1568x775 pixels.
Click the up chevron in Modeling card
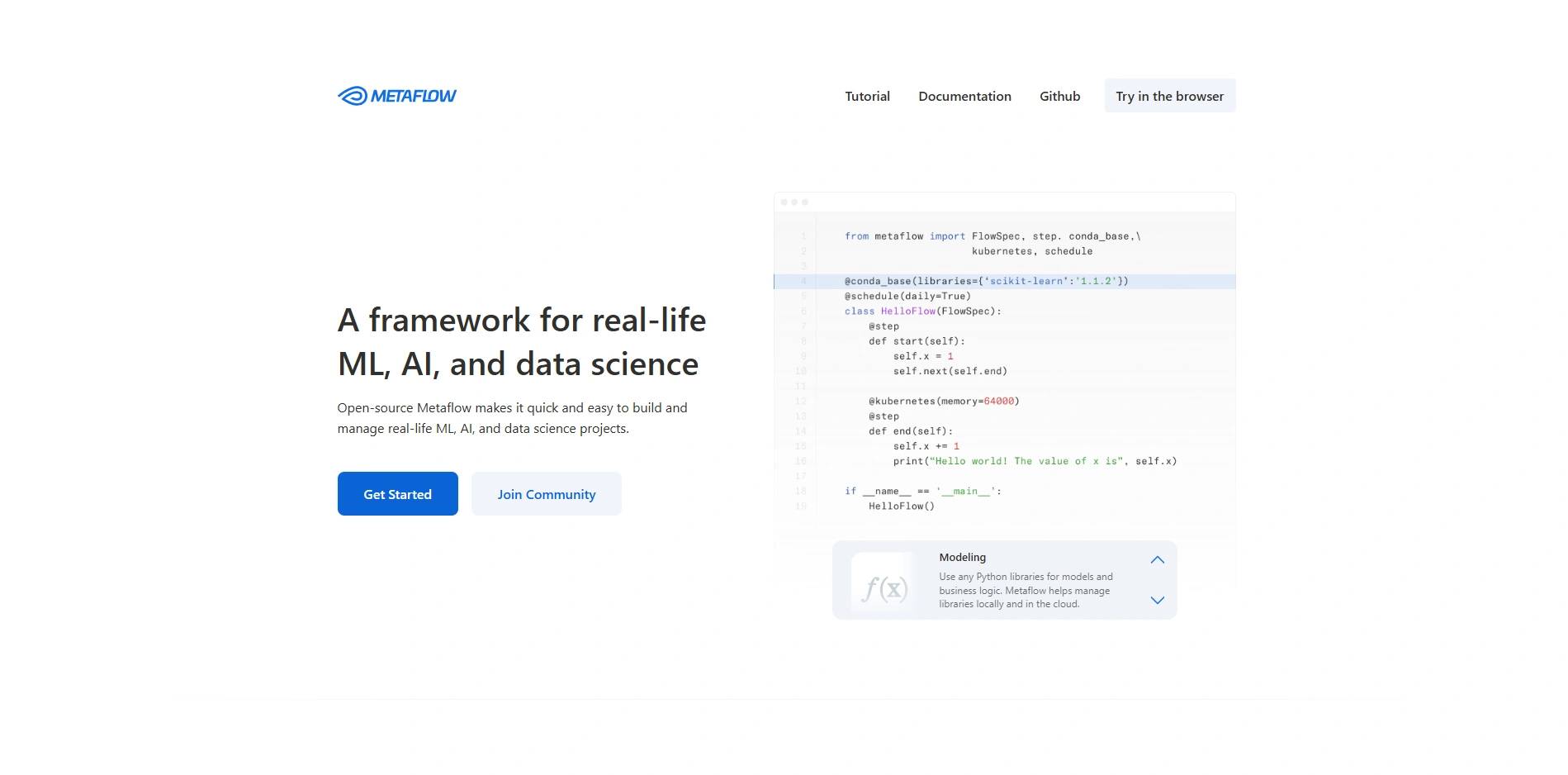pyautogui.click(x=1157, y=559)
